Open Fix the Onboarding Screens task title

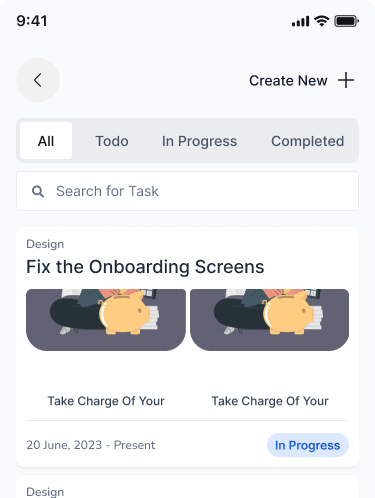(x=145, y=267)
